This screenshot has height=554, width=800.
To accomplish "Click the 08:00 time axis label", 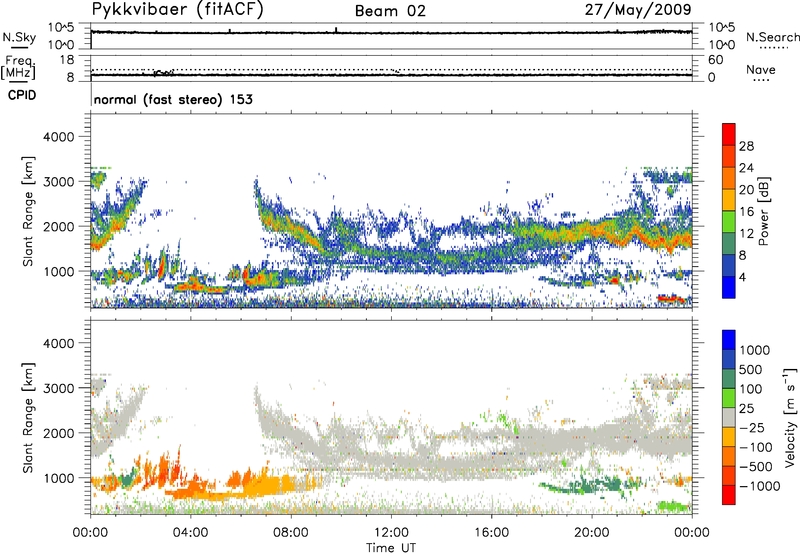I will coord(291,533).
